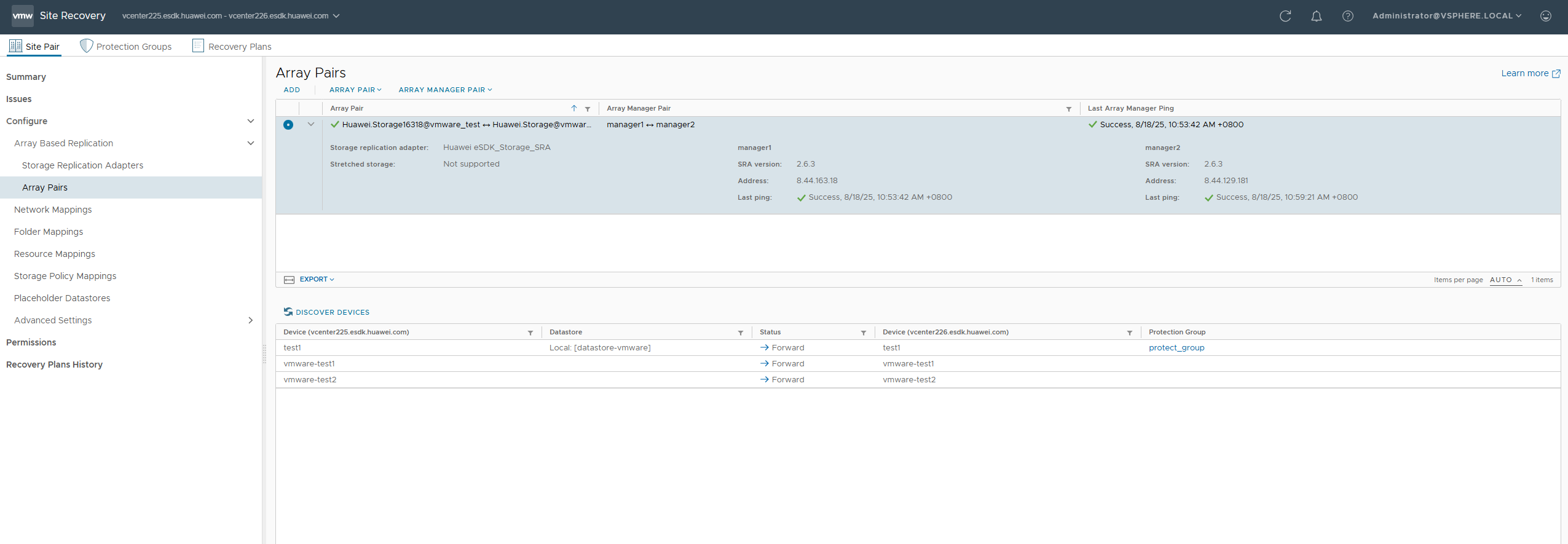Select the vmware-test1 device row
Image resolution: width=1568 pixels, height=544 pixels.
(x=918, y=364)
